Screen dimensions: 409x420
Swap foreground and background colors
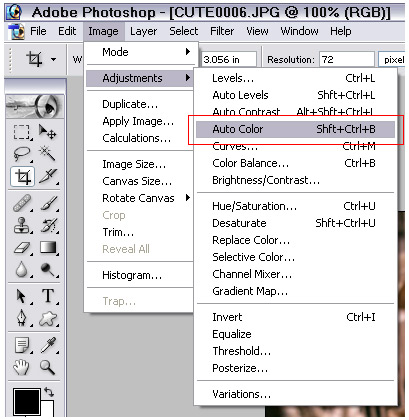(49, 392)
